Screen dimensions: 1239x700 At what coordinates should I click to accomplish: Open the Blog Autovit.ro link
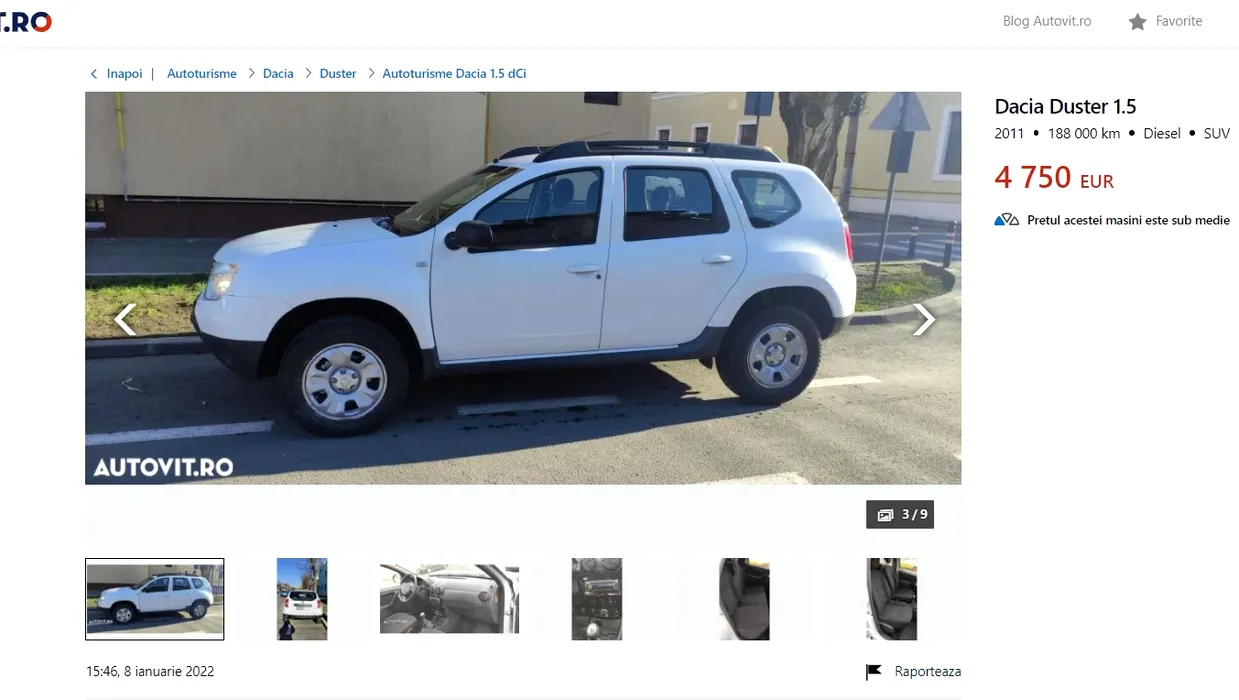1047,21
